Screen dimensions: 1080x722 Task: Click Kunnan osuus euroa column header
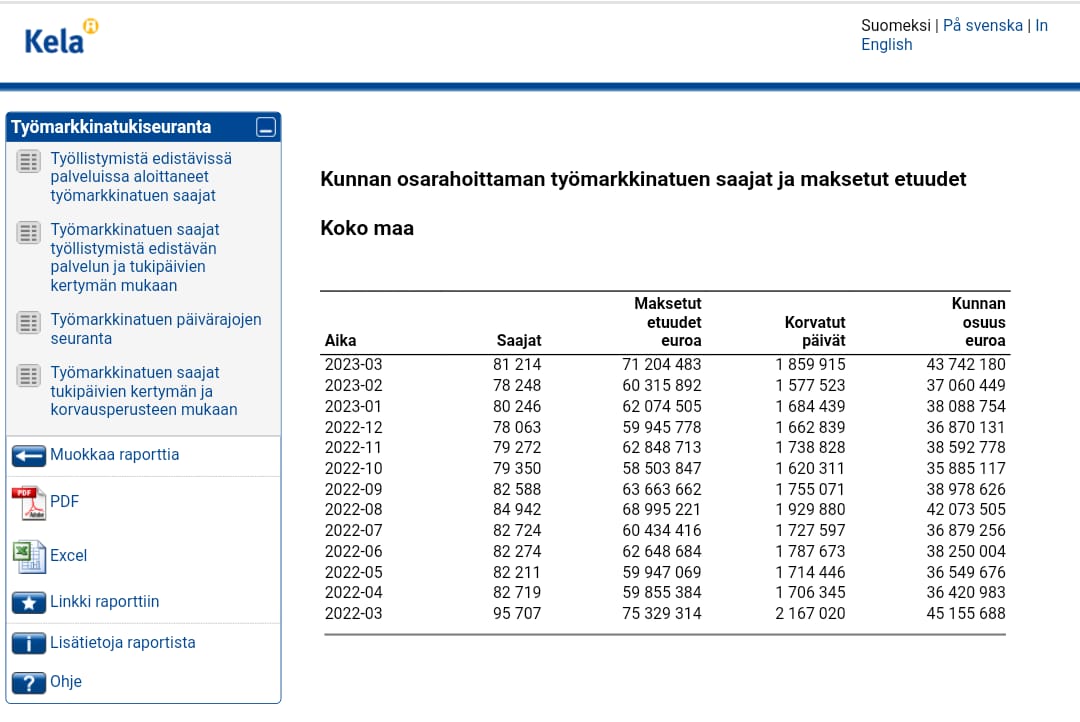click(x=978, y=322)
